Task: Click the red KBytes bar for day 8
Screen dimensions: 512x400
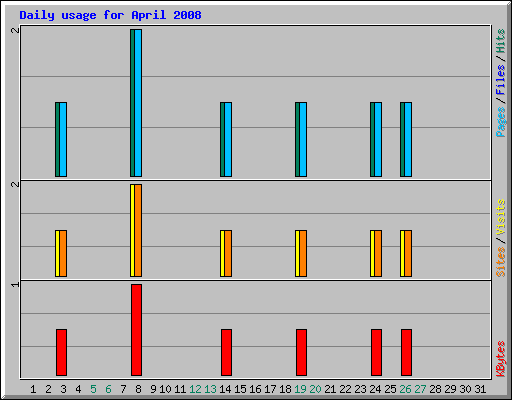Action: [x=137, y=330]
